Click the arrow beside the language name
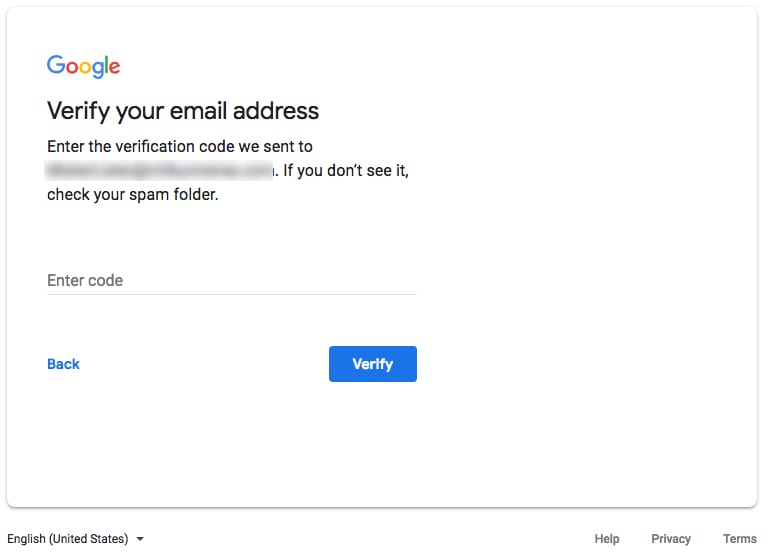 [140, 539]
